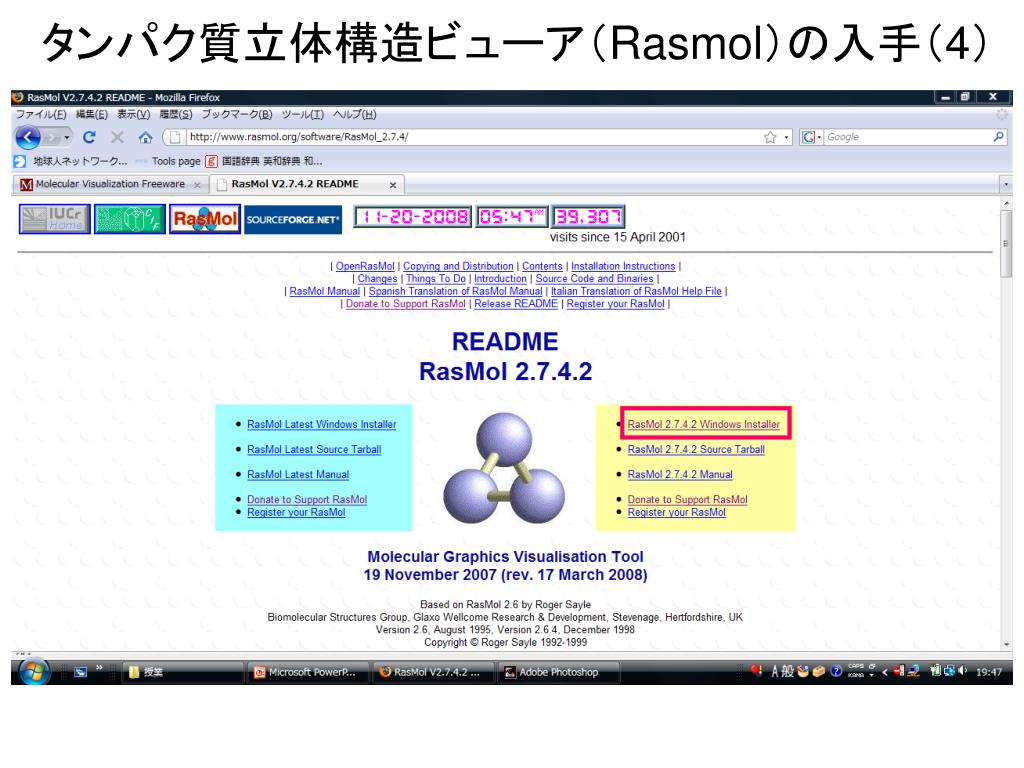The height and width of the screenshot is (768, 1024).
Task: Open the search engine Google dropdown
Action: click(811, 137)
